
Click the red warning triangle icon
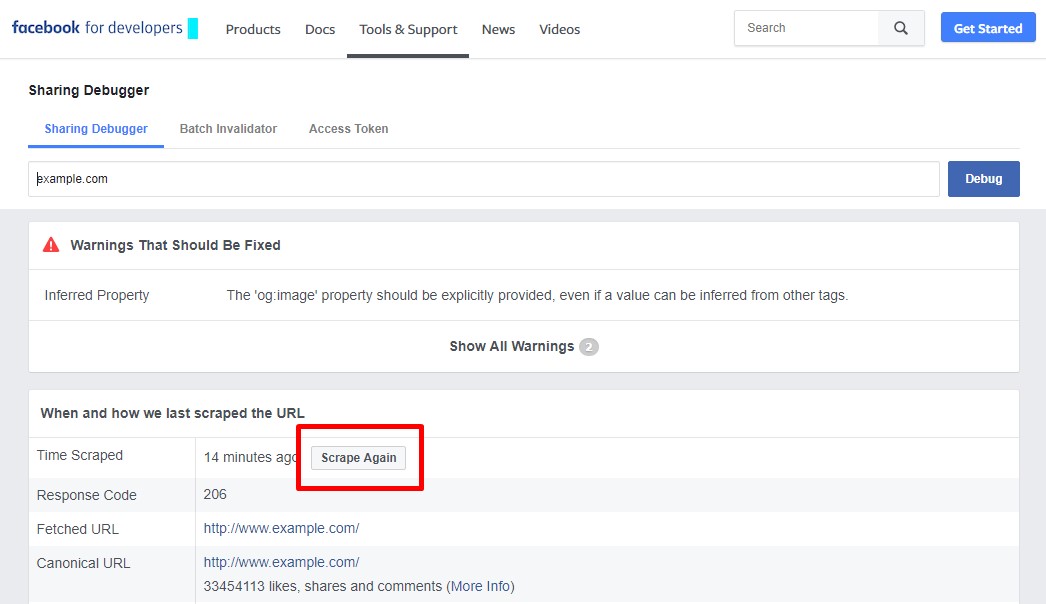coord(50,244)
